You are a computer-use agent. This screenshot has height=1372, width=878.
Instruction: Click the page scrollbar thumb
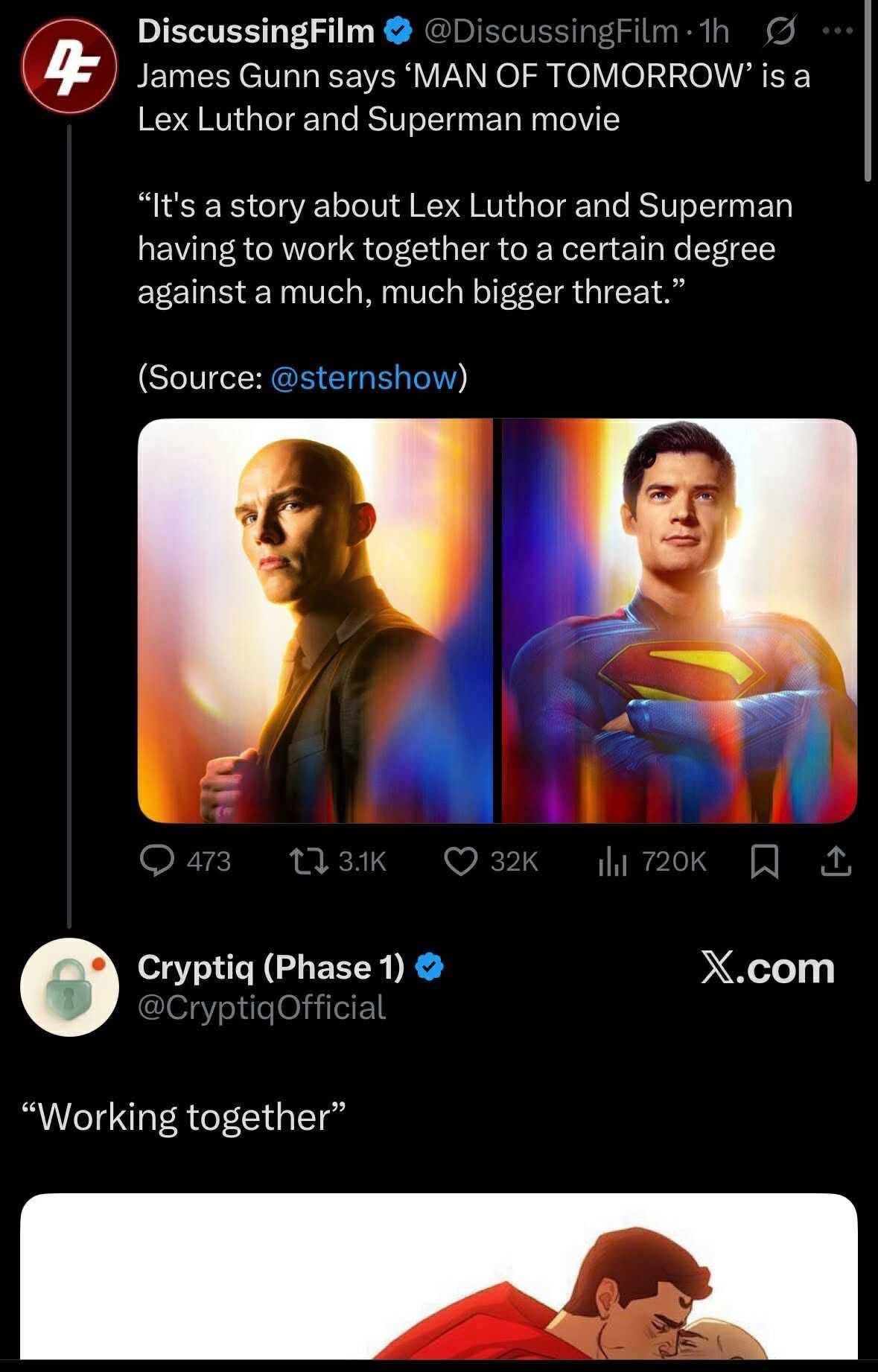pyautogui.click(x=868, y=89)
